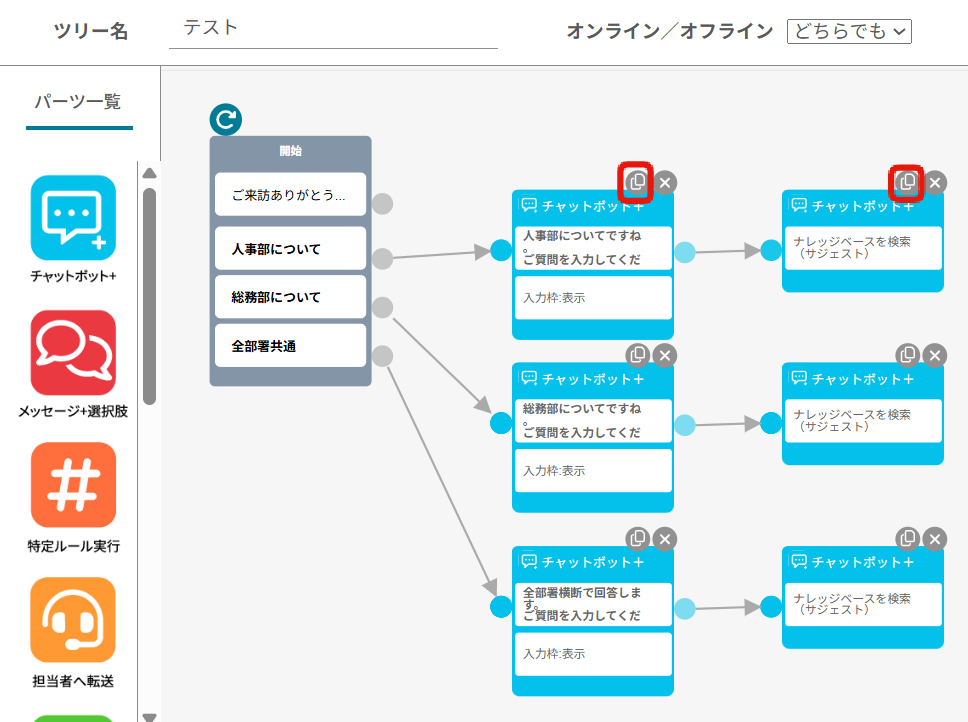This screenshot has height=722, width=968.
Task: Switch to the パーツ一覧 tab
Action: click(78, 102)
